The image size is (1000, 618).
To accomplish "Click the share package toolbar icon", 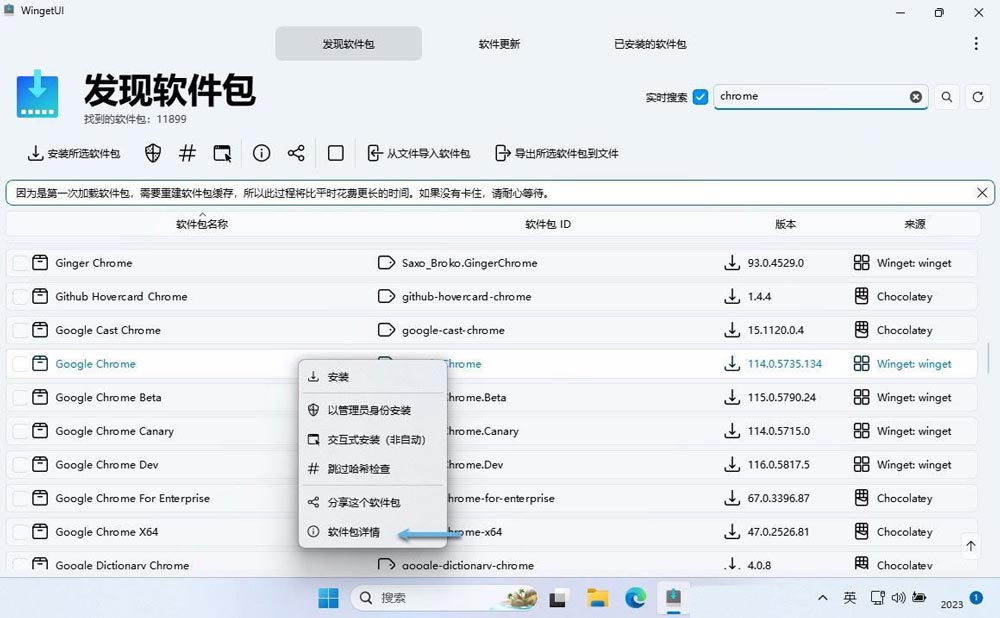I will click(296, 153).
